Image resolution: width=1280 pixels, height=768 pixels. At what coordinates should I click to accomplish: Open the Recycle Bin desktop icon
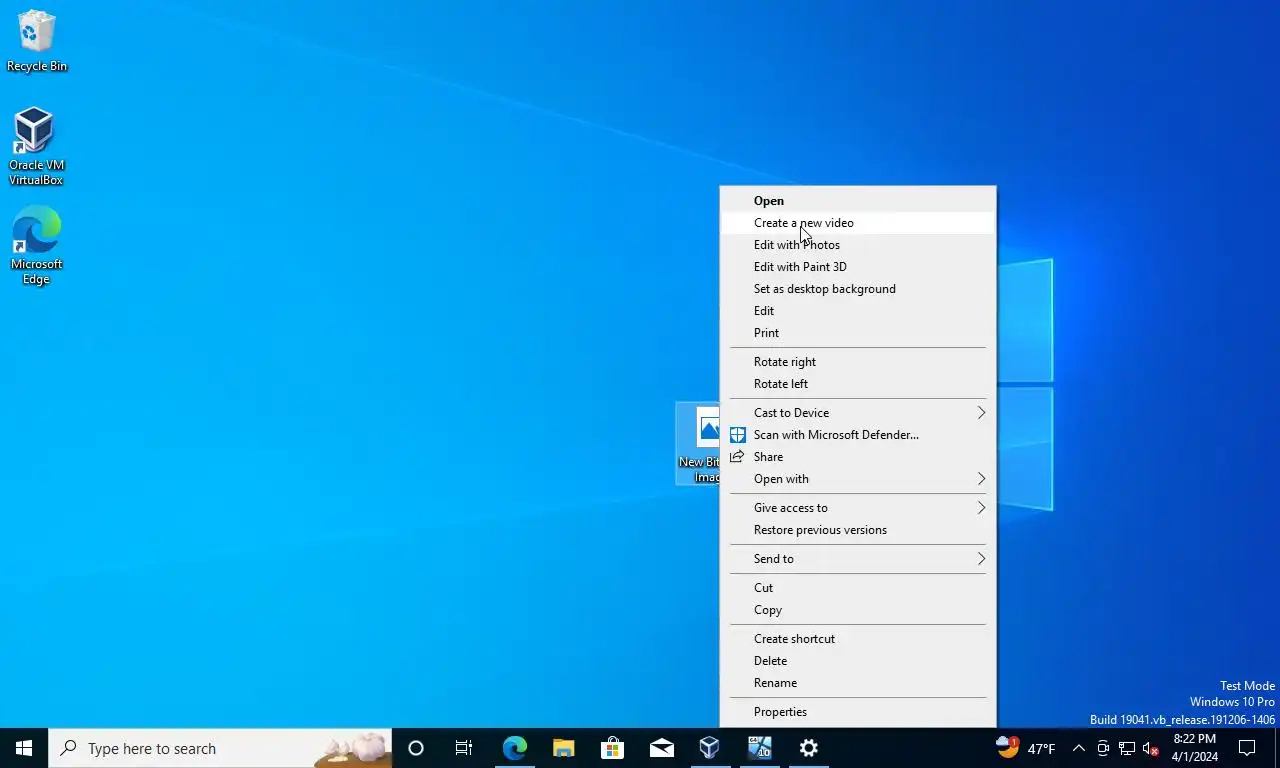[36, 41]
